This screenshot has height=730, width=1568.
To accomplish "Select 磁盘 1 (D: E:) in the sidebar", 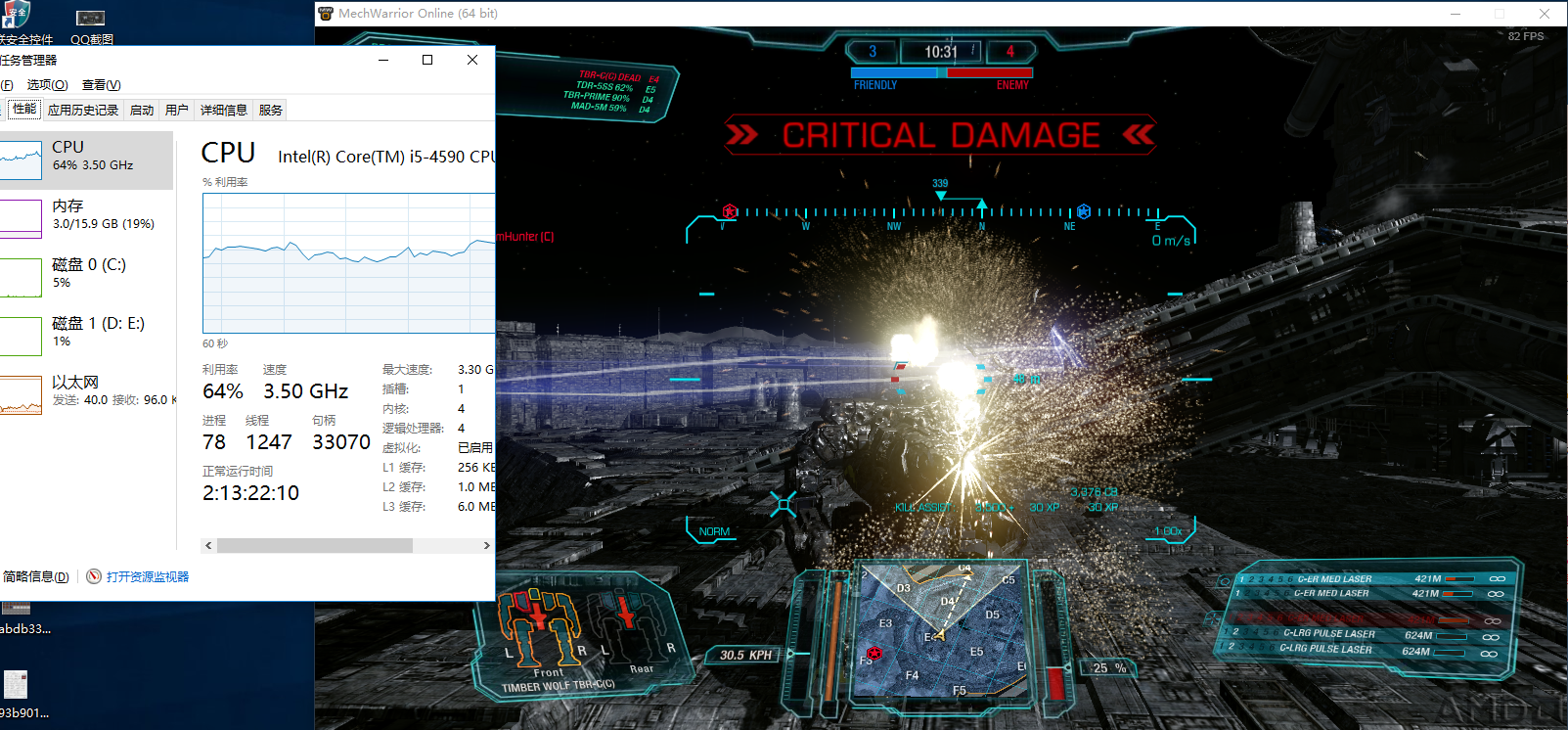I will [x=86, y=337].
